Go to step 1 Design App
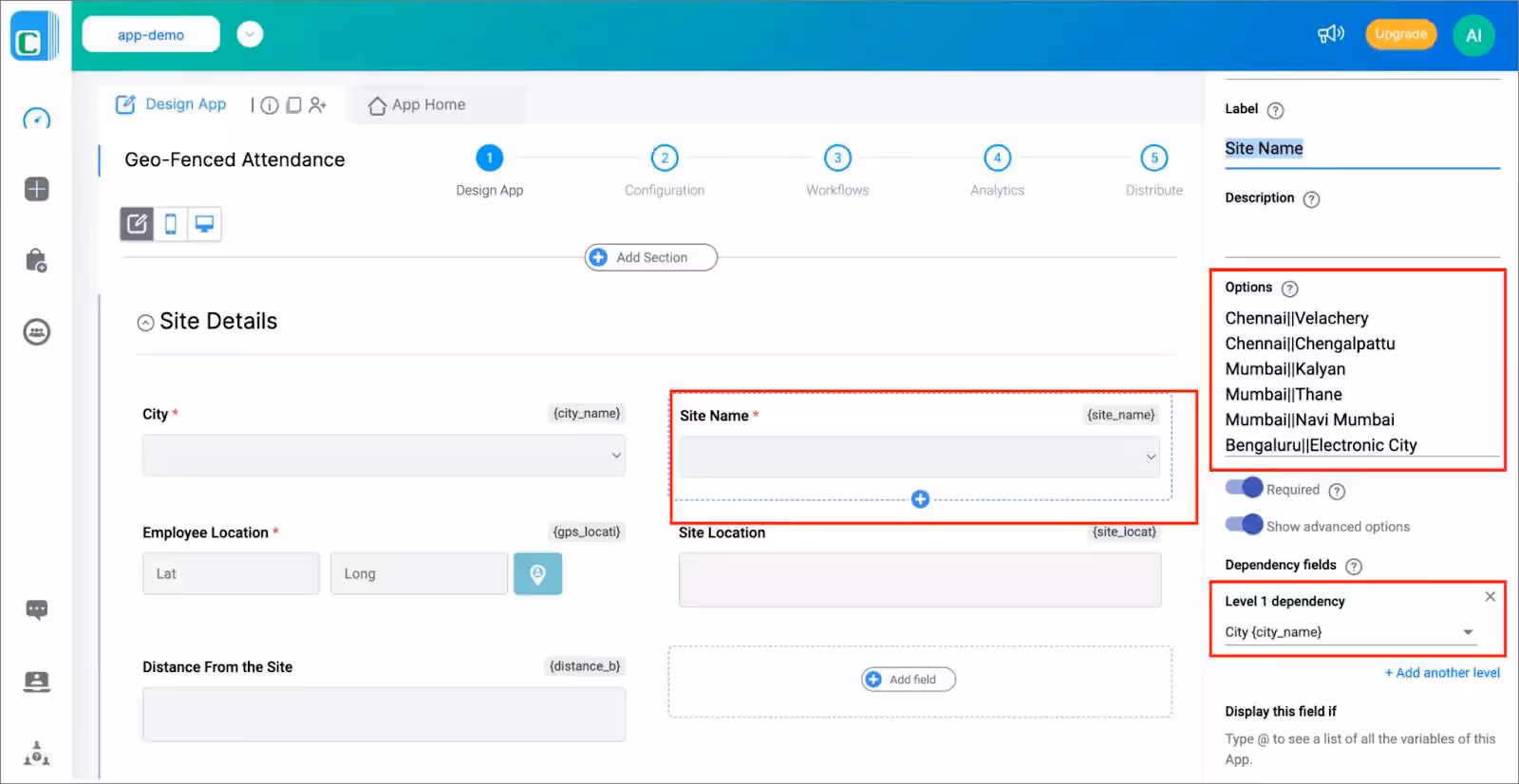The height and width of the screenshot is (784, 1519). coord(489,159)
